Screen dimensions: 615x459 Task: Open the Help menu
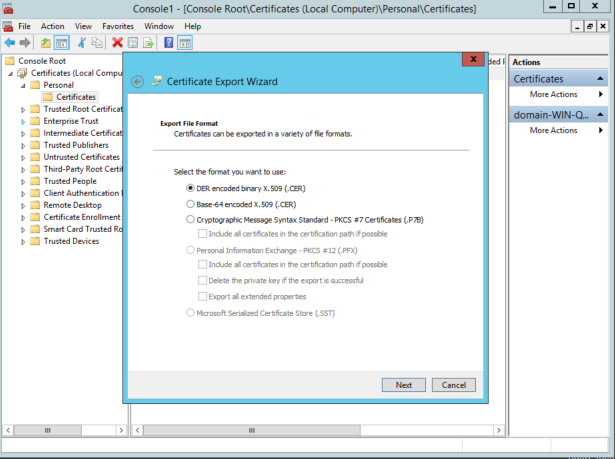coord(193,26)
